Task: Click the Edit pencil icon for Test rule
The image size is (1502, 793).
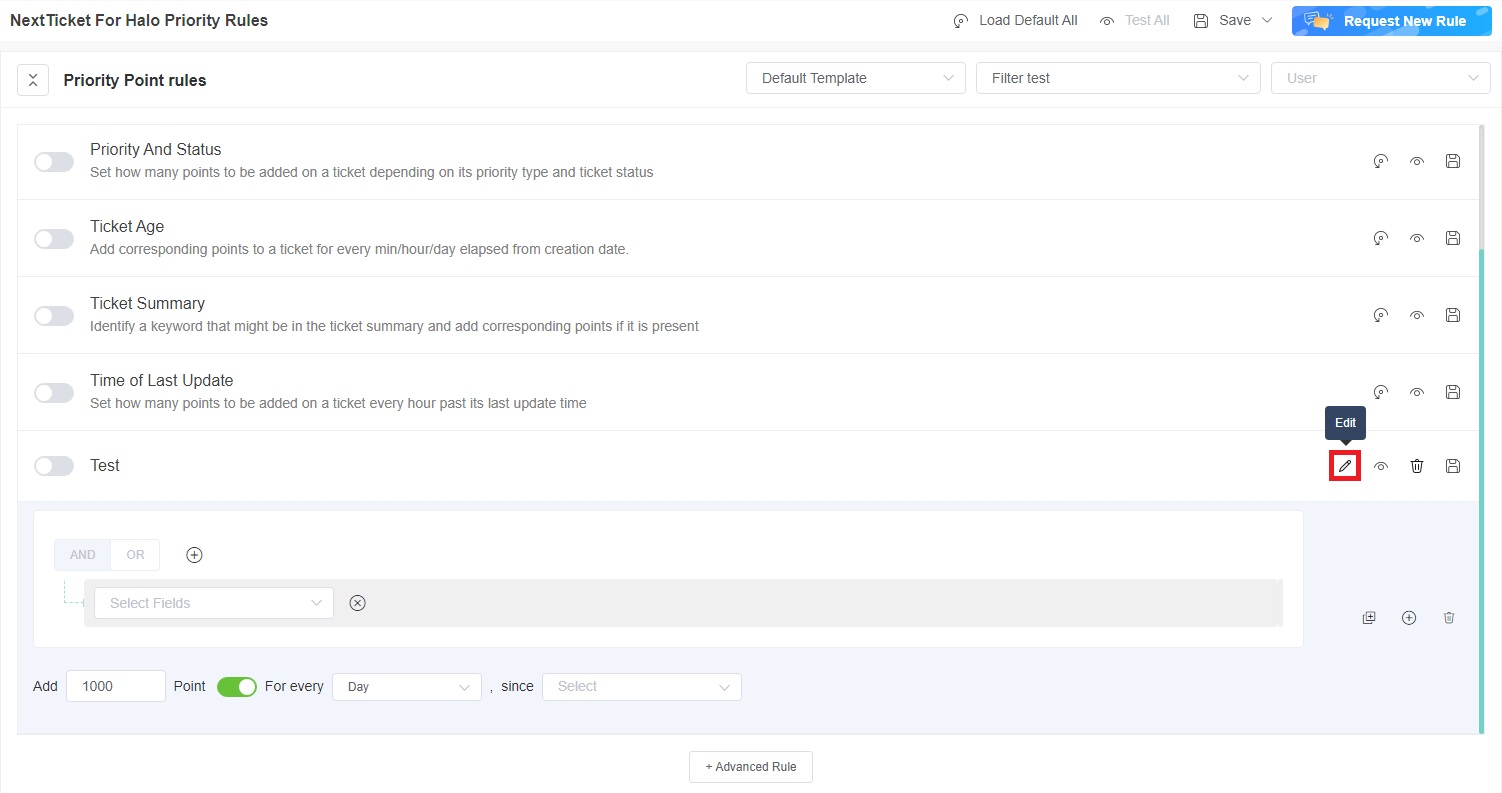Action: [1345, 466]
